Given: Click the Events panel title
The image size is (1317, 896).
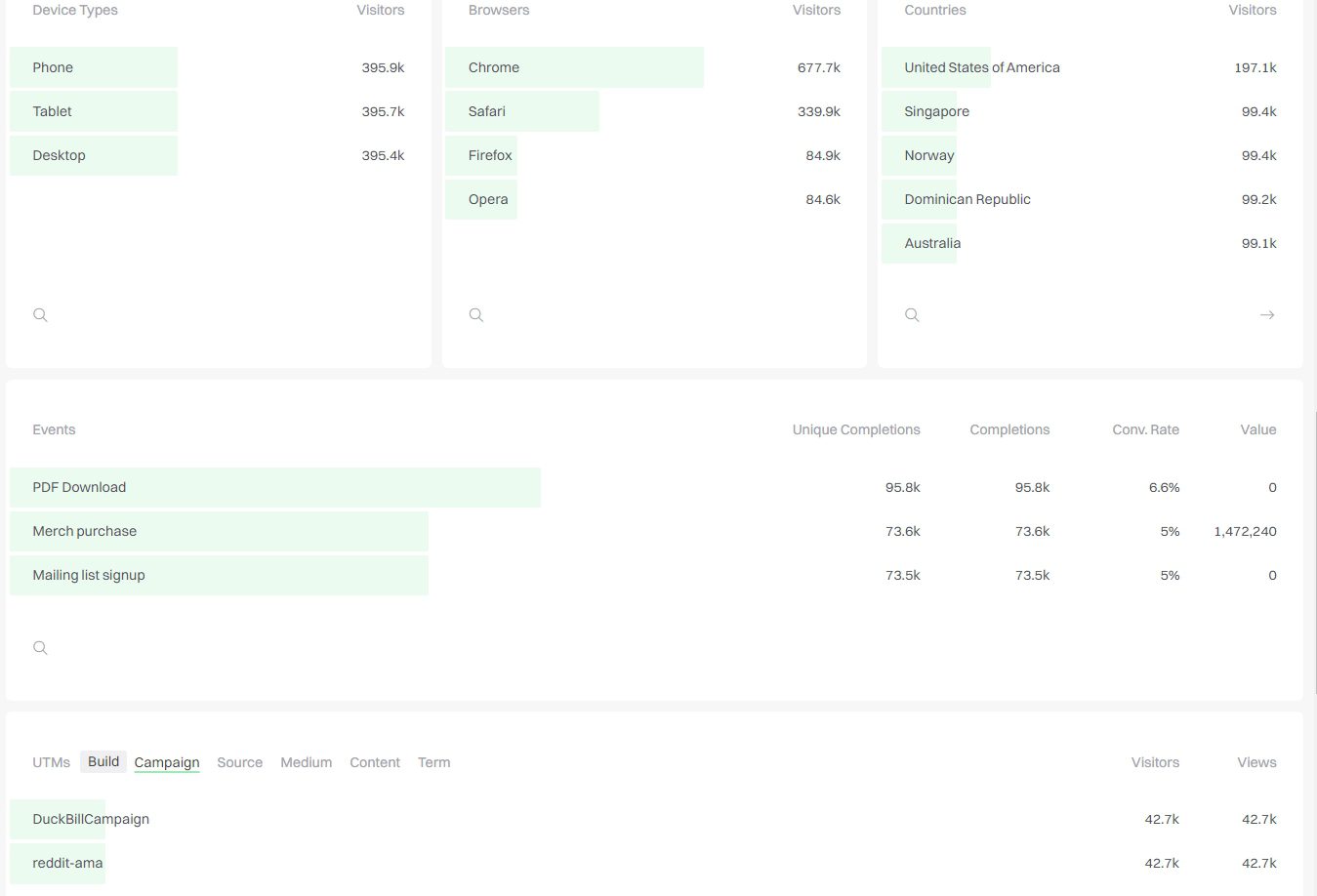Looking at the screenshot, I should click(54, 429).
